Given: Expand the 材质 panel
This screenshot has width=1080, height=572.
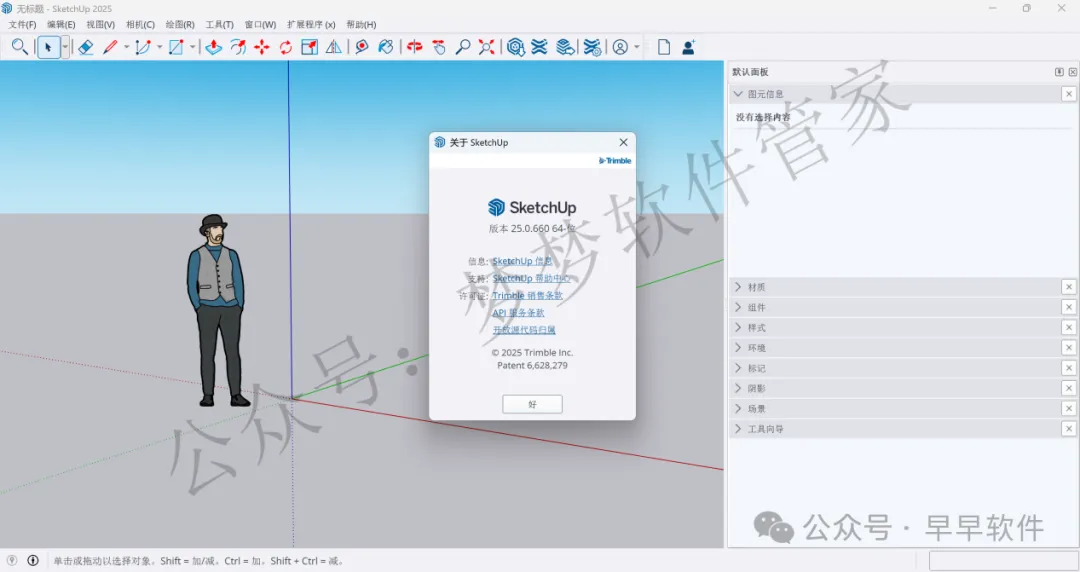Looking at the screenshot, I should click(x=738, y=287).
